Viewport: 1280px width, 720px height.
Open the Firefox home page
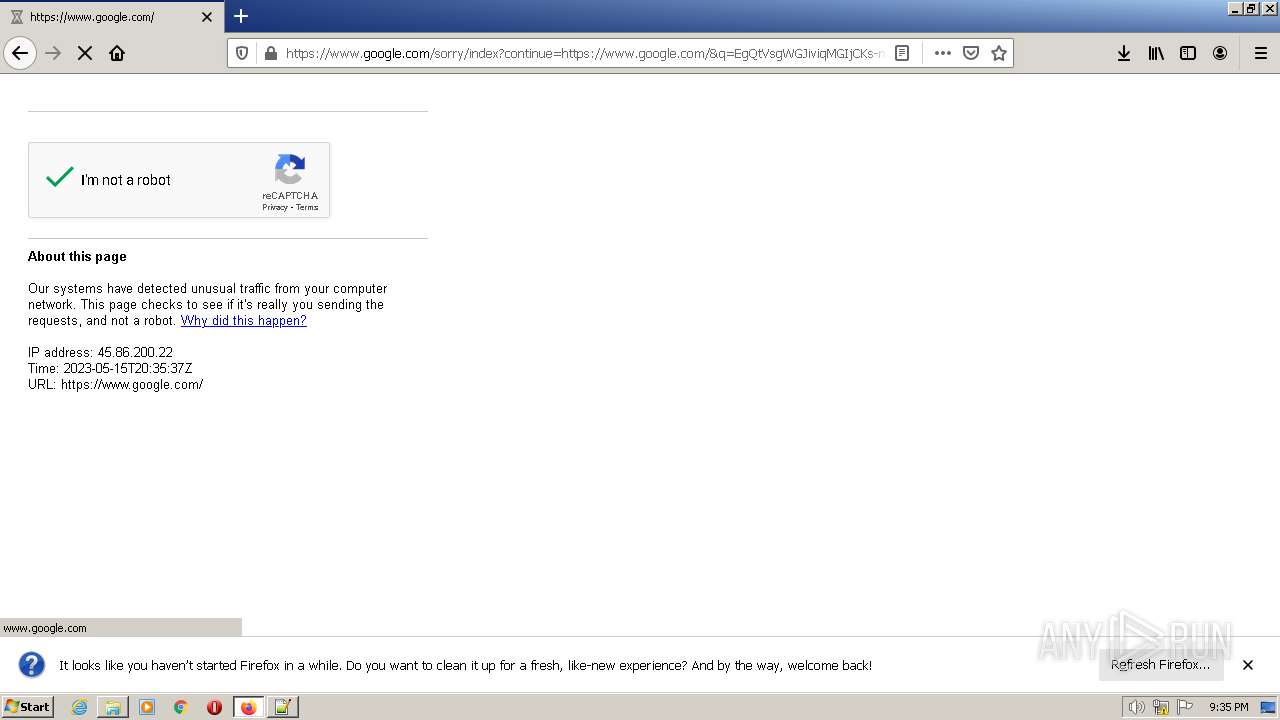coord(117,53)
